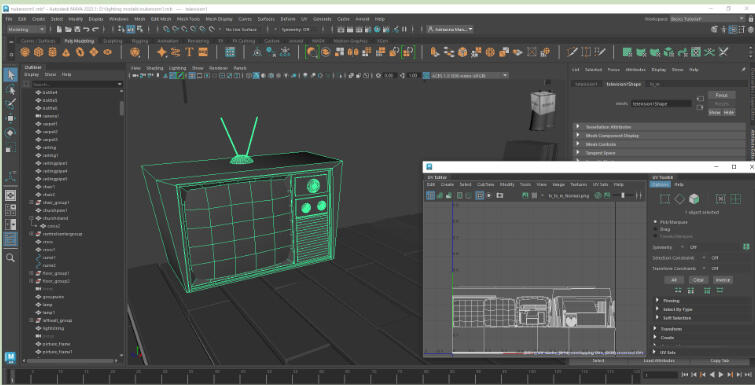Select the Pick/Marquee radio option

tap(655, 222)
